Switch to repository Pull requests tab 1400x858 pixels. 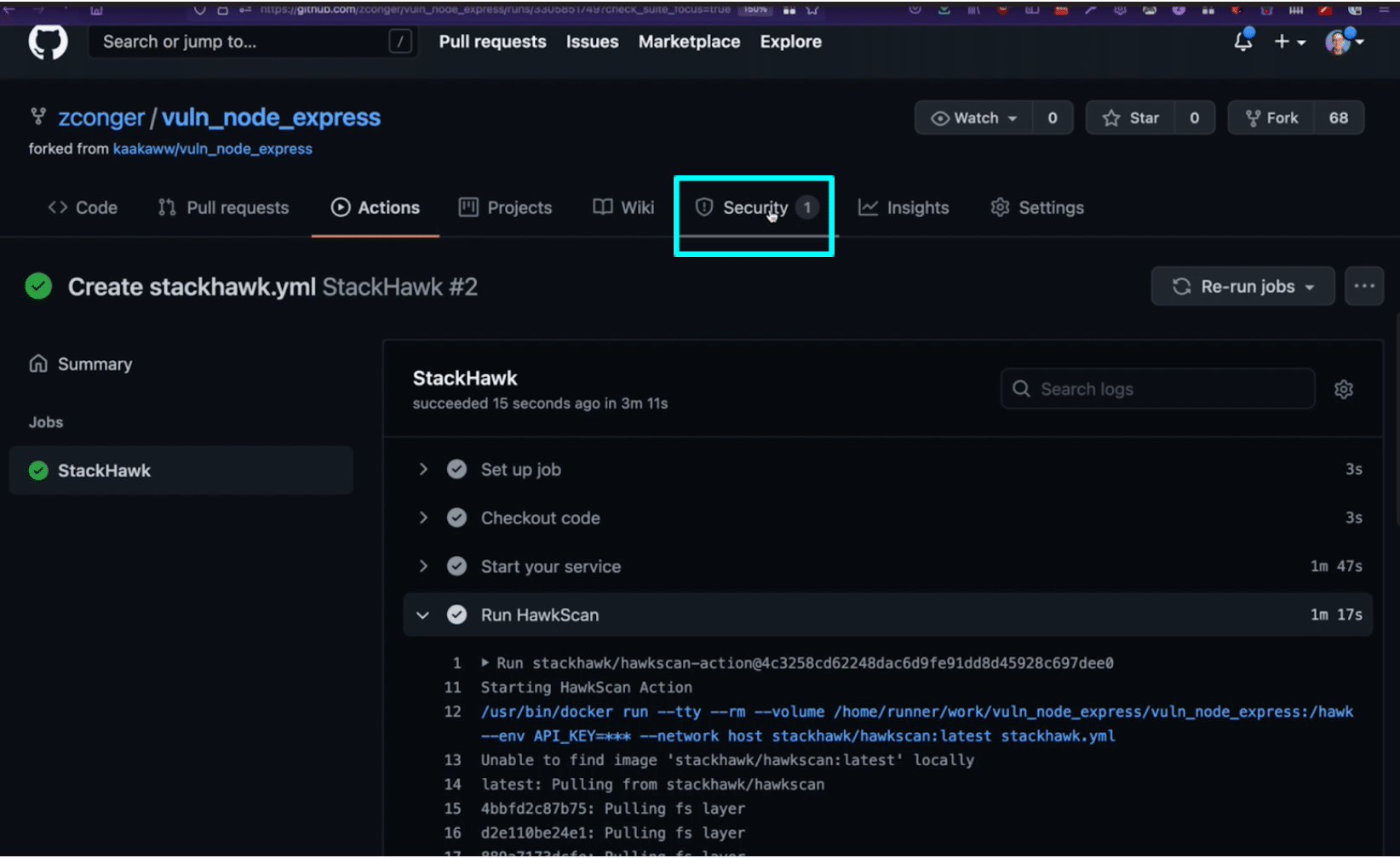(223, 208)
